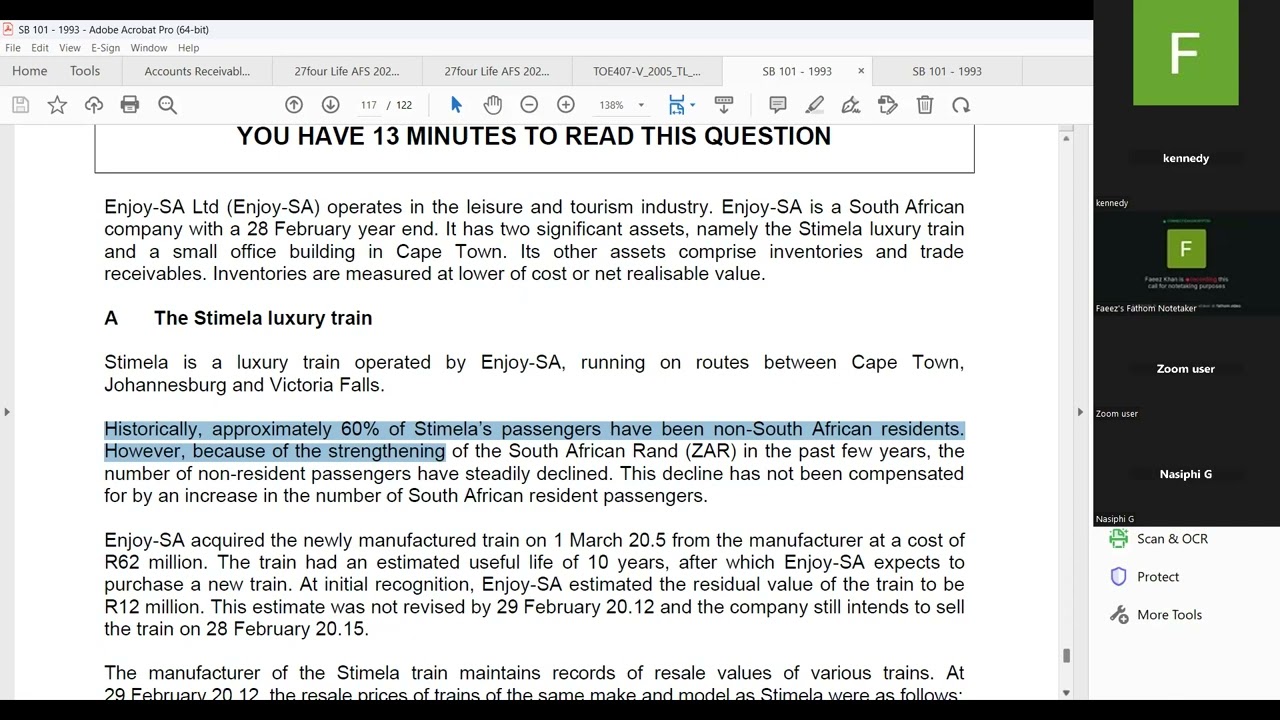Viewport: 1280px width, 720px height.
Task: Open the Window menu
Action: pos(149,48)
